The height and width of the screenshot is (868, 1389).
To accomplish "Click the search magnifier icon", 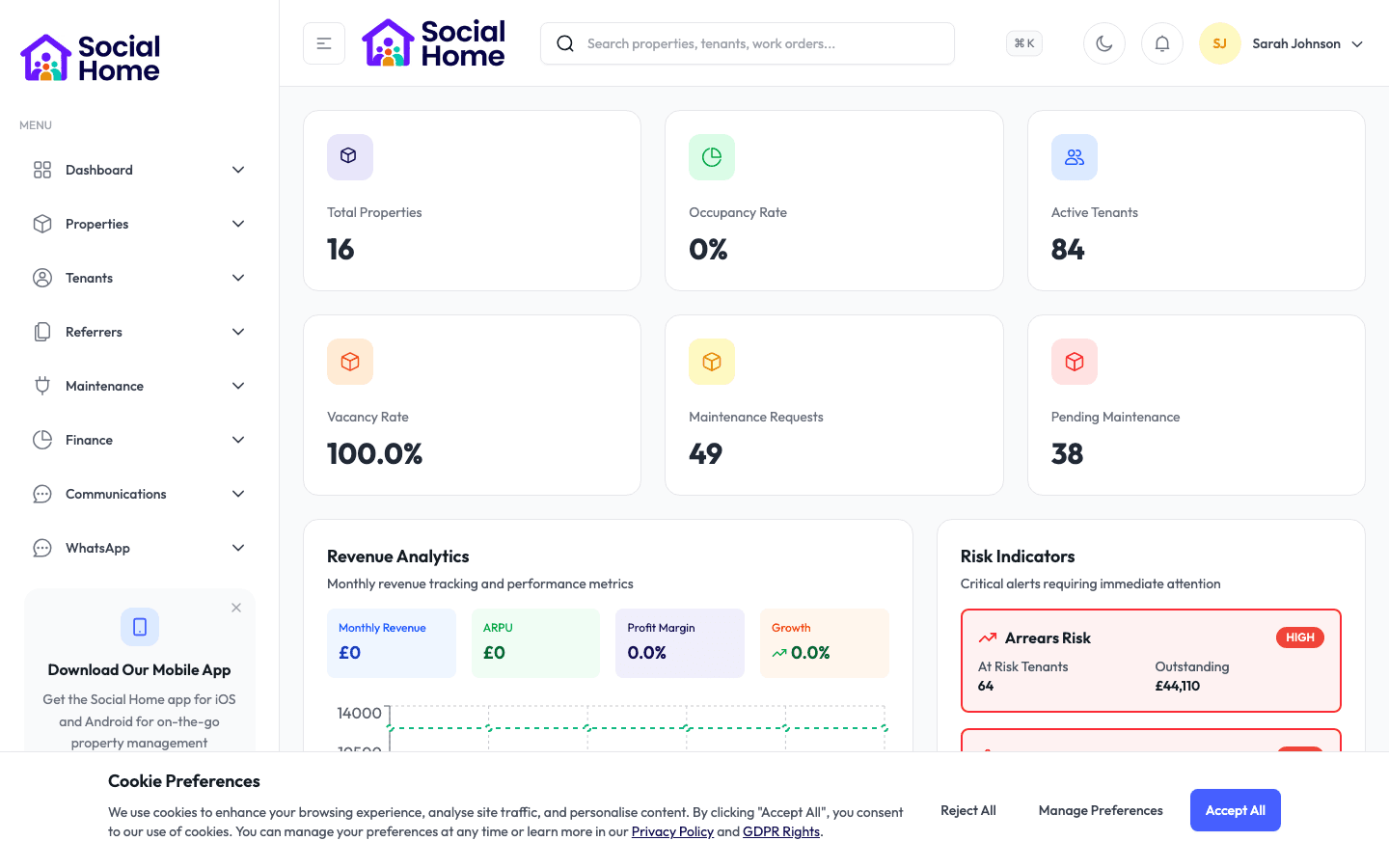I will pyautogui.click(x=564, y=43).
